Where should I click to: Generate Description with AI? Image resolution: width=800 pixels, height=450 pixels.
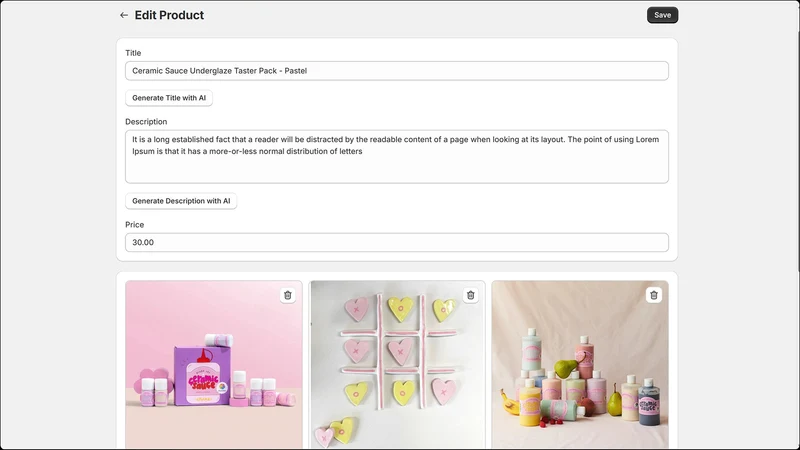[181, 201]
